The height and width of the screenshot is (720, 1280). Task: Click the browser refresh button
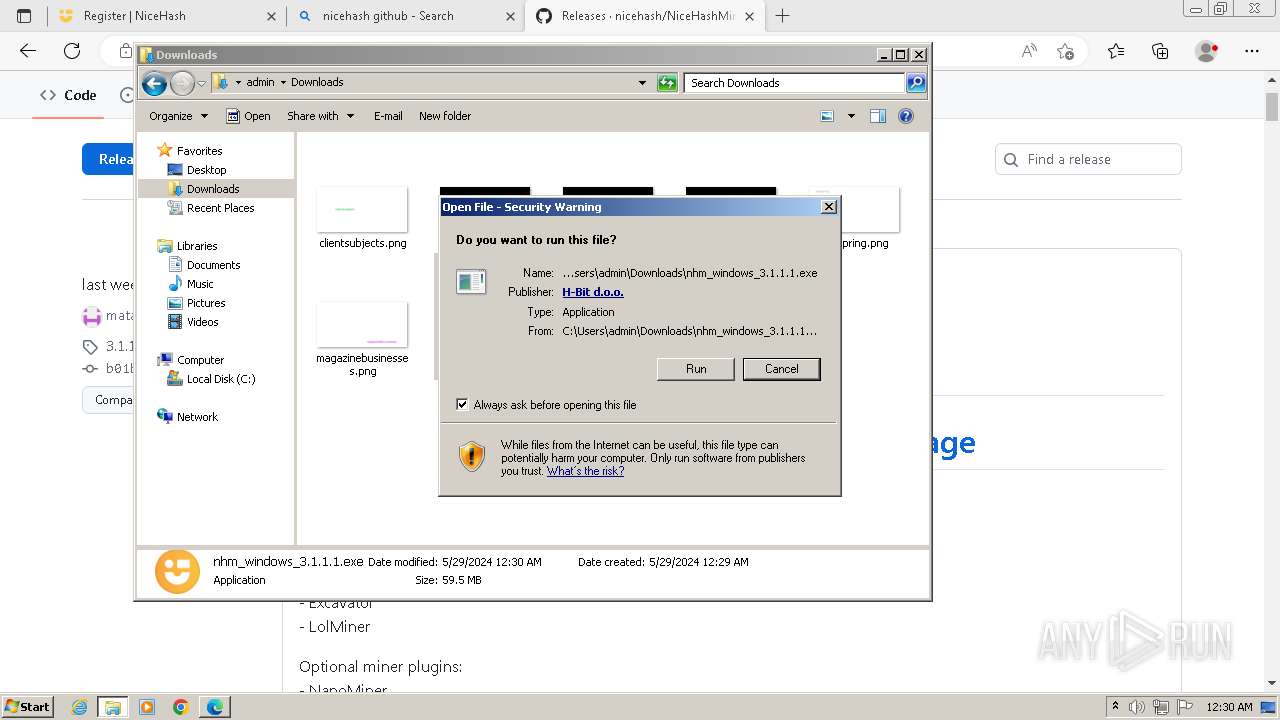click(x=72, y=51)
